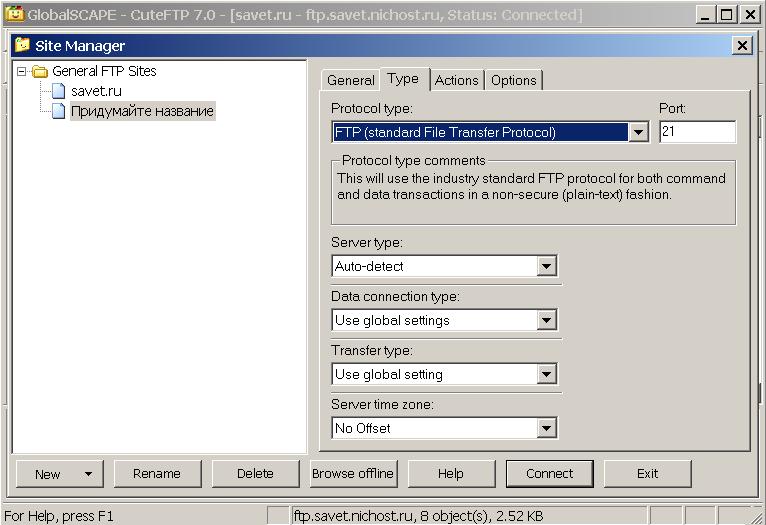The image size is (766, 525).
Task: Click the 'Server time zone:' label
Action: tap(383, 404)
